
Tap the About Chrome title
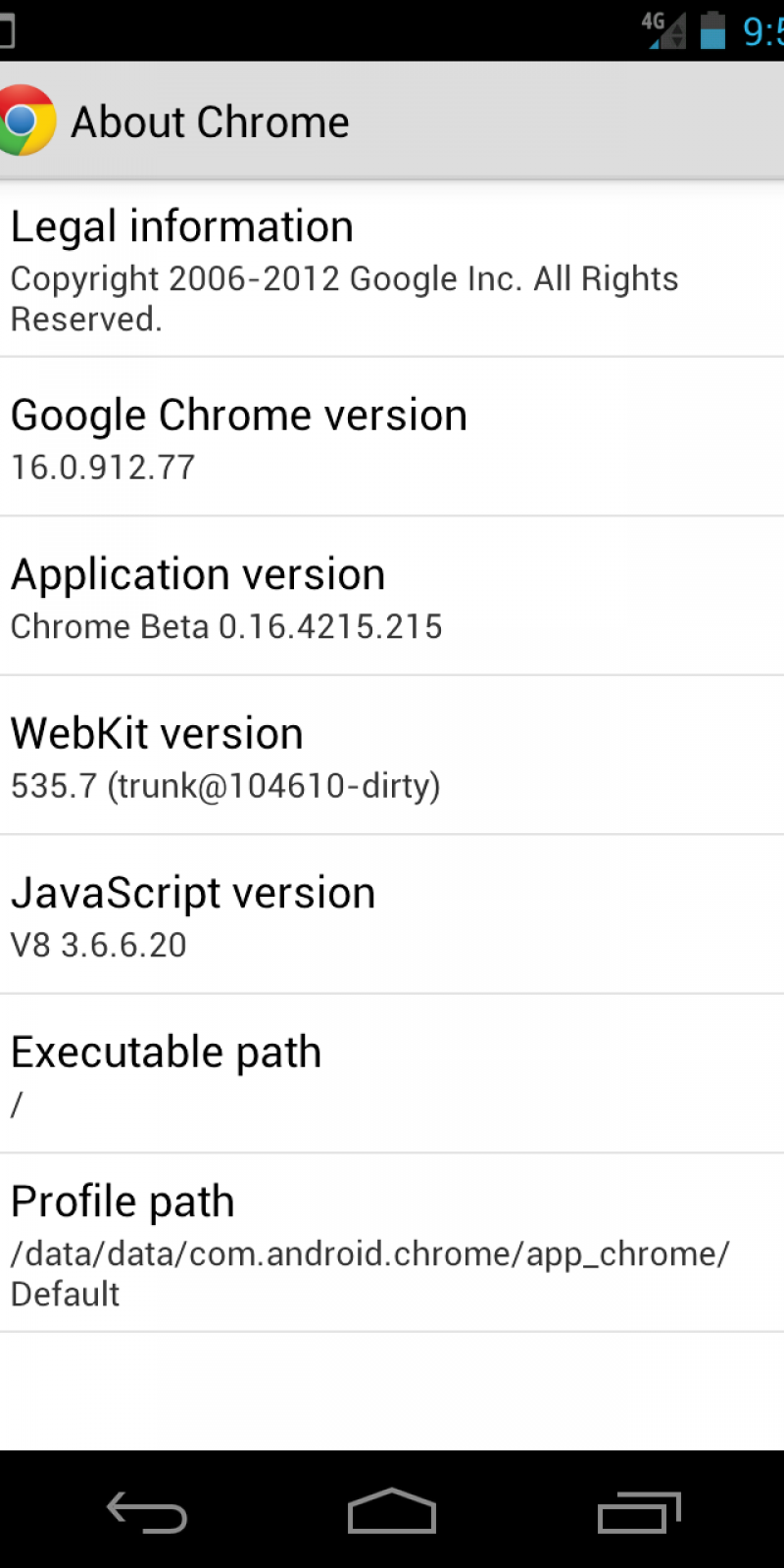coord(210,122)
